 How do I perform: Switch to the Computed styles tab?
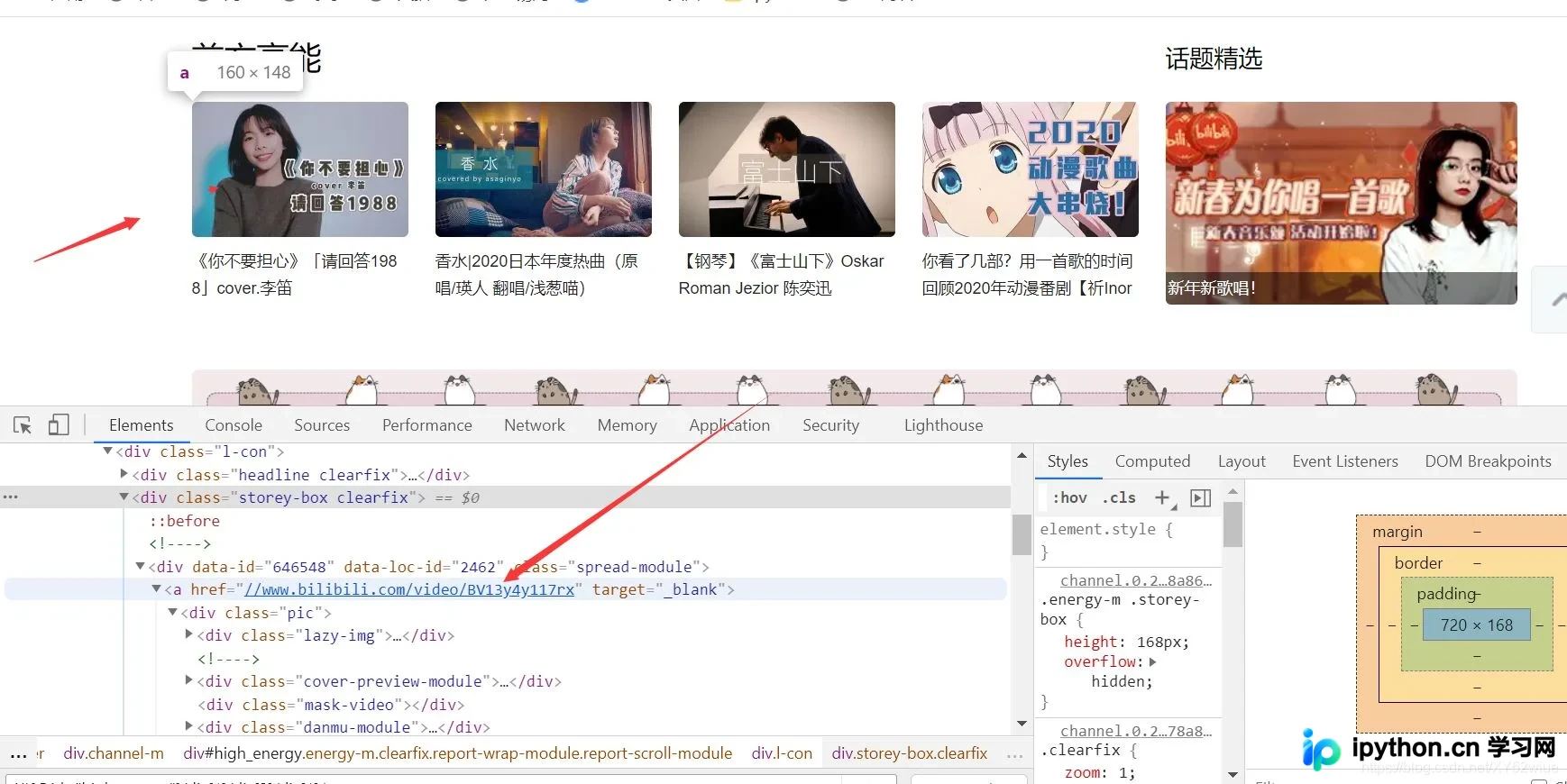(1152, 460)
